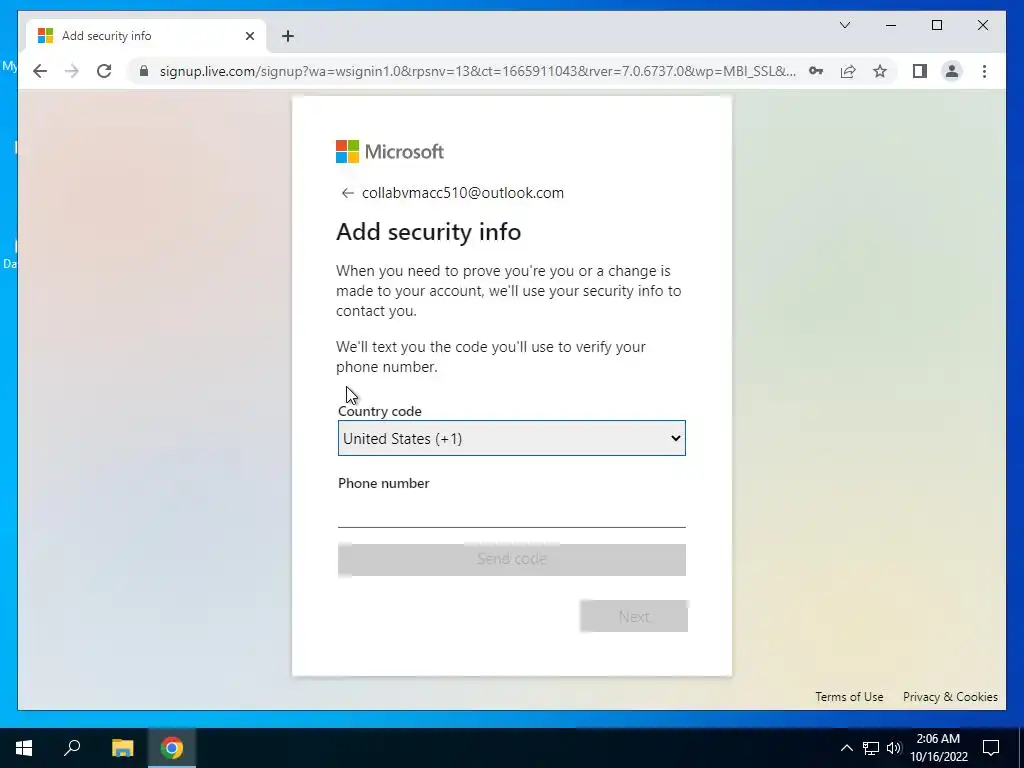Image resolution: width=1024 pixels, height=768 pixels.
Task: Click the Microsoft logo
Action: (x=390, y=152)
